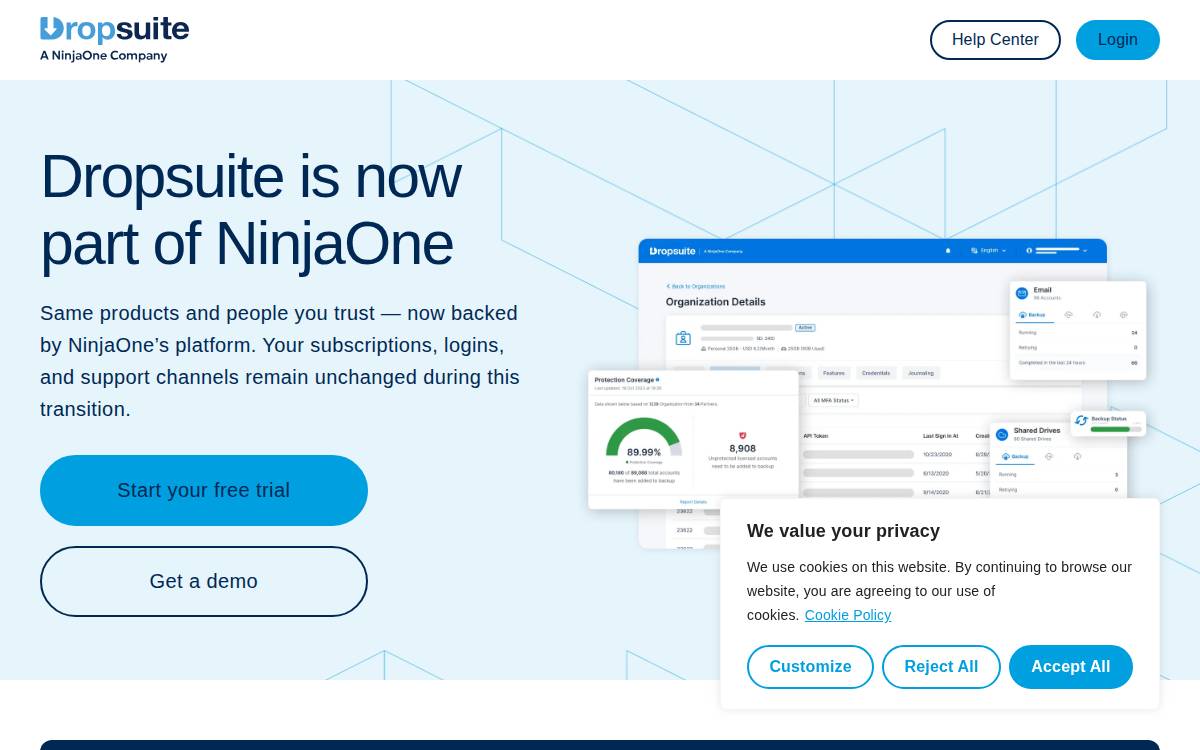Request a demo via Get a demo
The width and height of the screenshot is (1200, 750).
tap(204, 581)
